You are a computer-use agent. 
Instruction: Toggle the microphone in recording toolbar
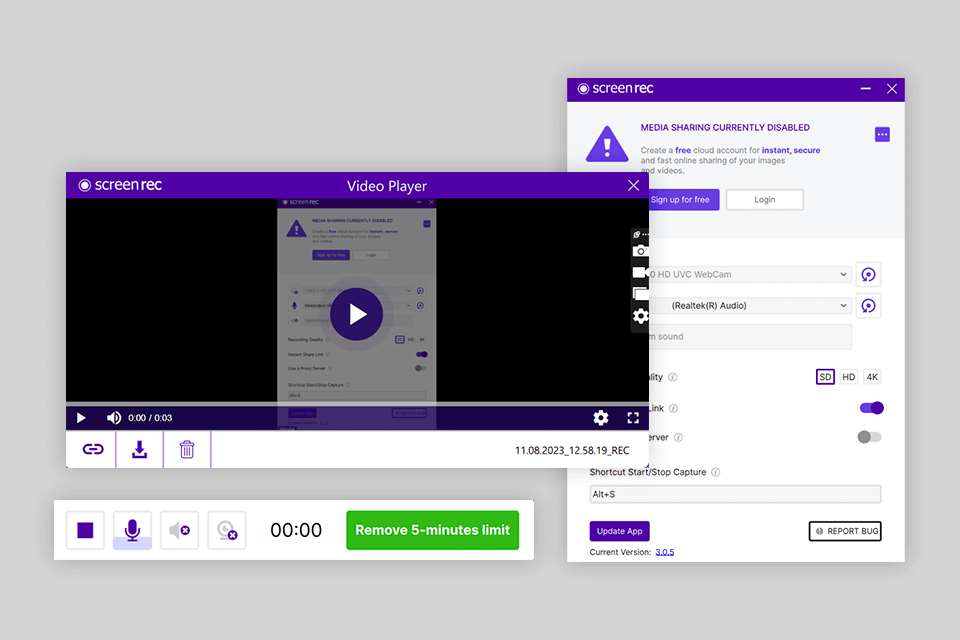pos(132,530)
